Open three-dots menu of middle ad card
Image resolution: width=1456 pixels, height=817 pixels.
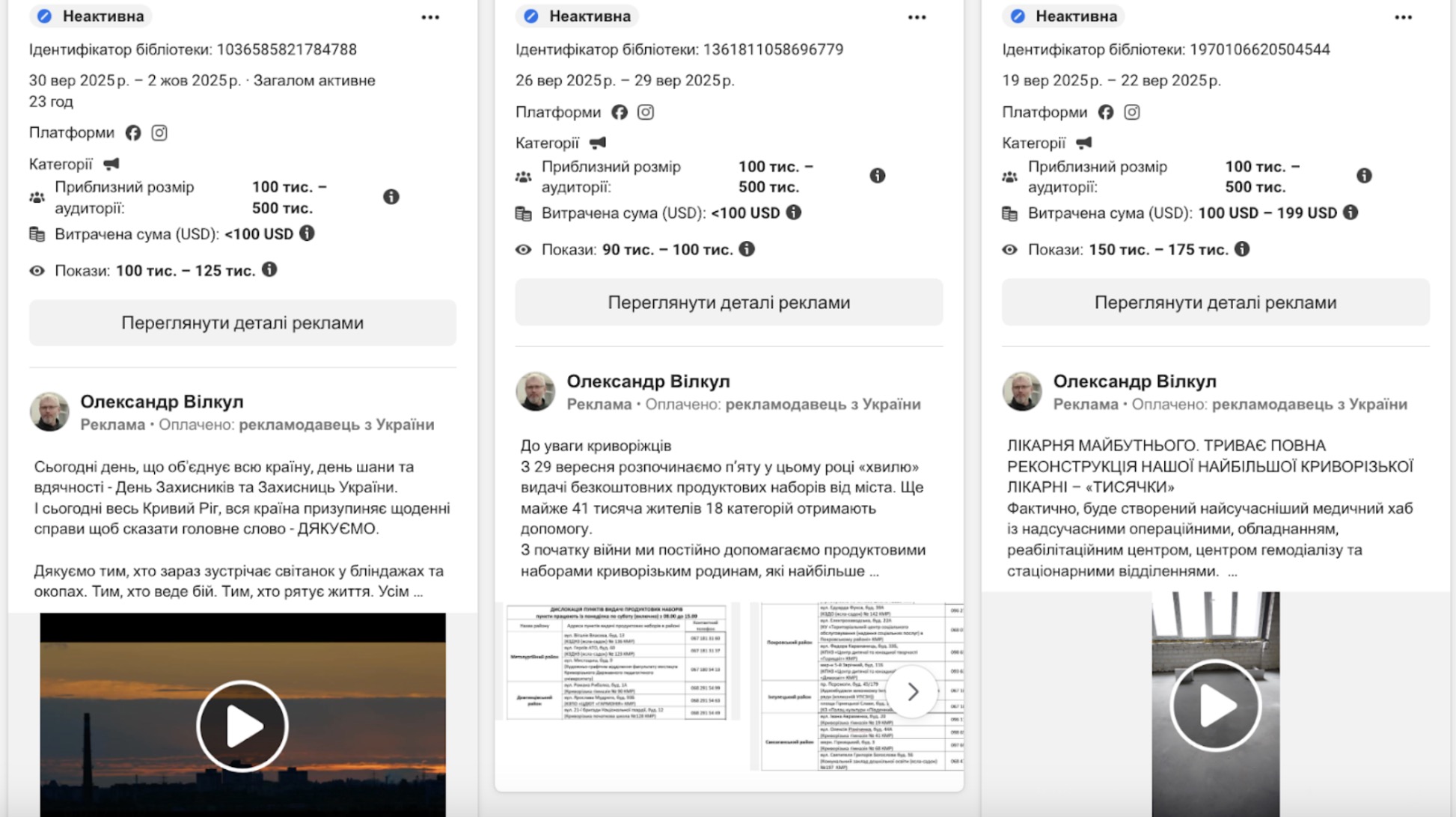tap(917, 17)
